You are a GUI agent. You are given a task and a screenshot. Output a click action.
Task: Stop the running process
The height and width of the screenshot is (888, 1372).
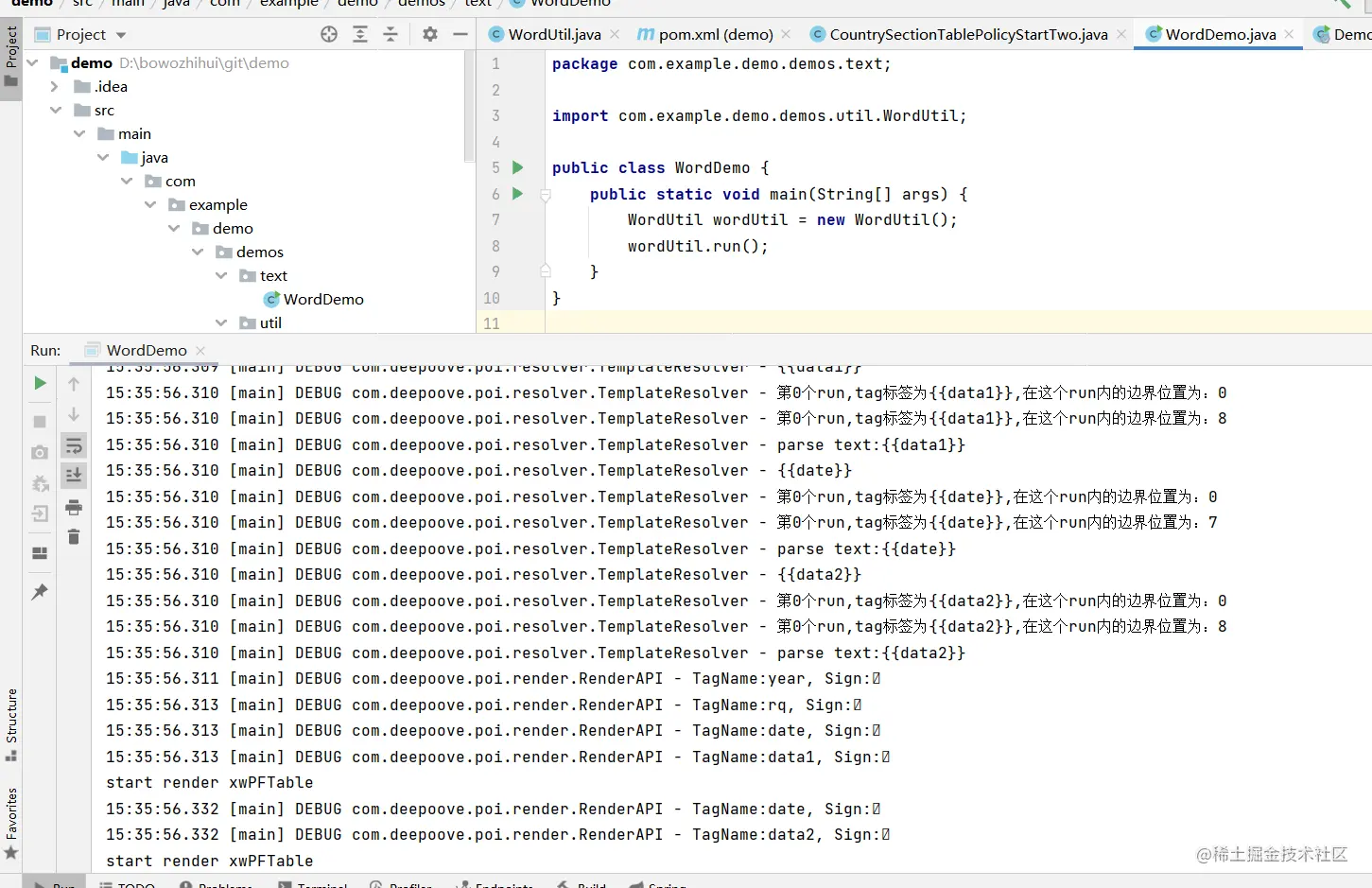tap(40, 421)
